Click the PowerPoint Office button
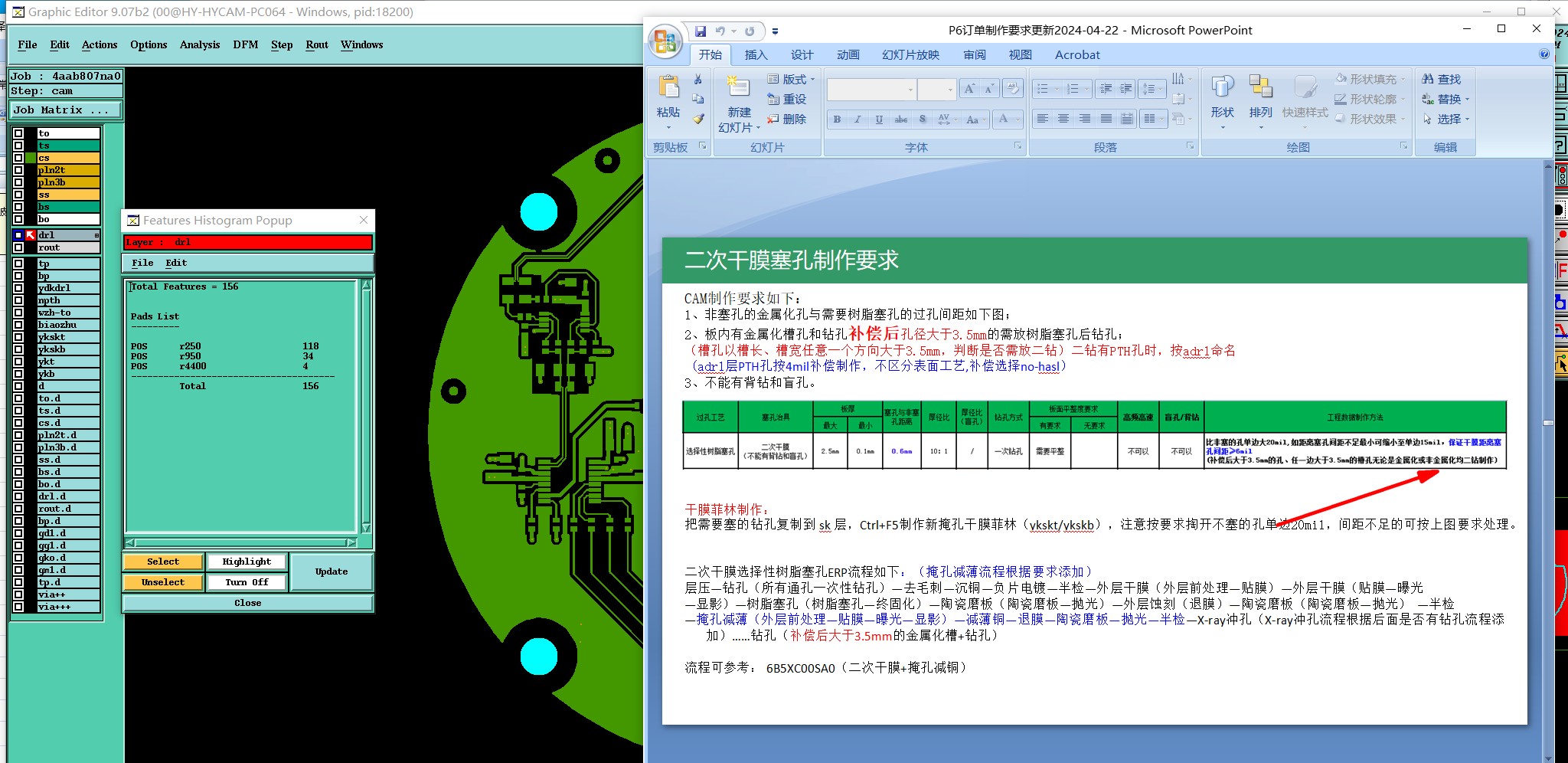This screenshot has height=763, width=1568. pyautogui.click(x=665, y=41)
